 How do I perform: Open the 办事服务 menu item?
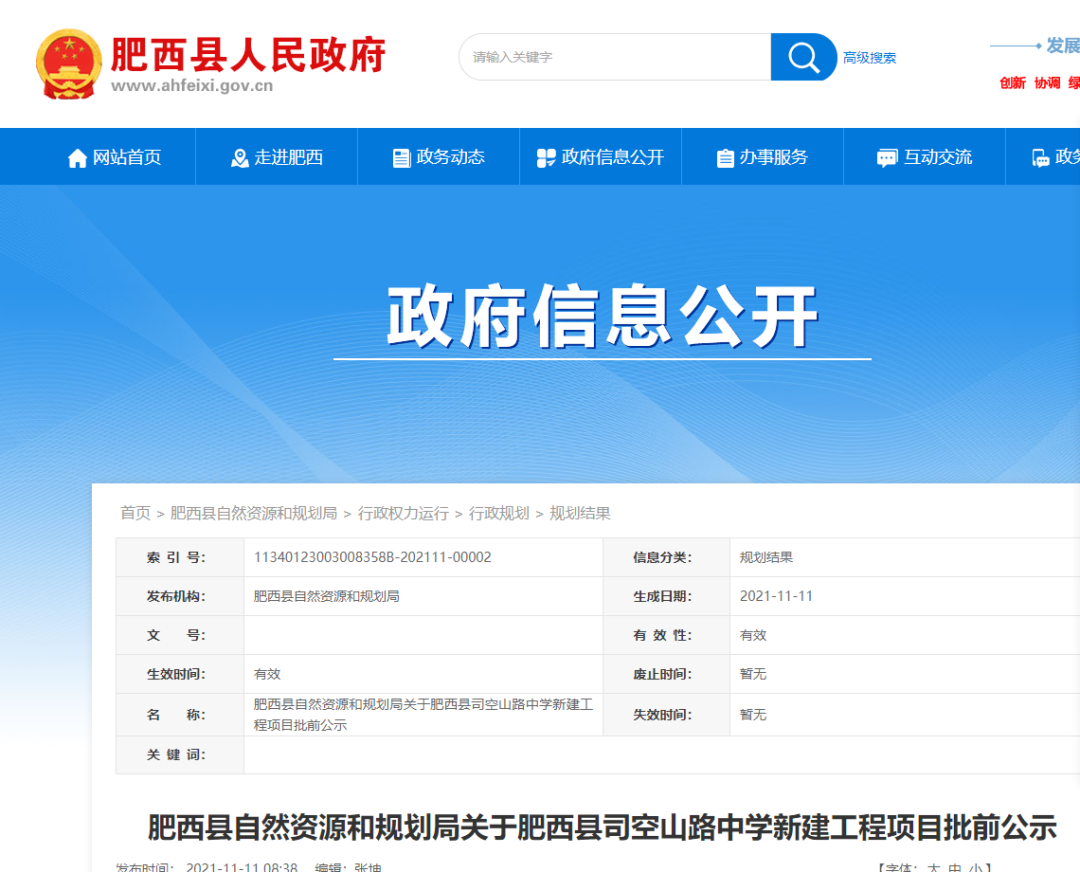(762, 157)
